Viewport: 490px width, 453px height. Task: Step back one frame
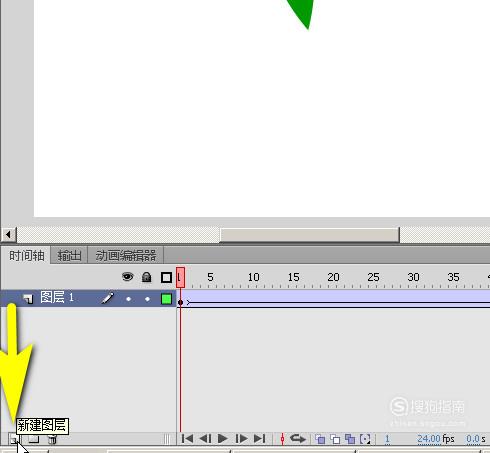205,439
